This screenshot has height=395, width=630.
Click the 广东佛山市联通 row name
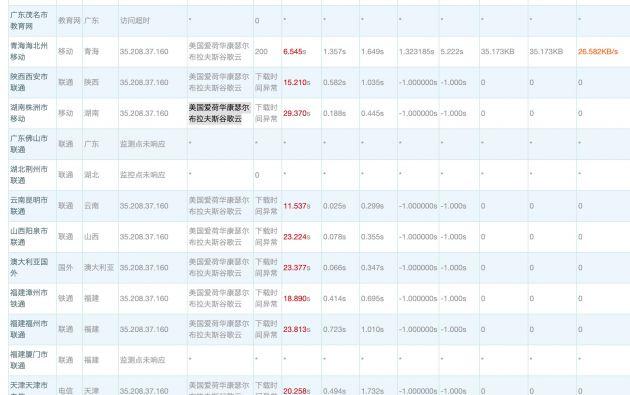(29, 144)
